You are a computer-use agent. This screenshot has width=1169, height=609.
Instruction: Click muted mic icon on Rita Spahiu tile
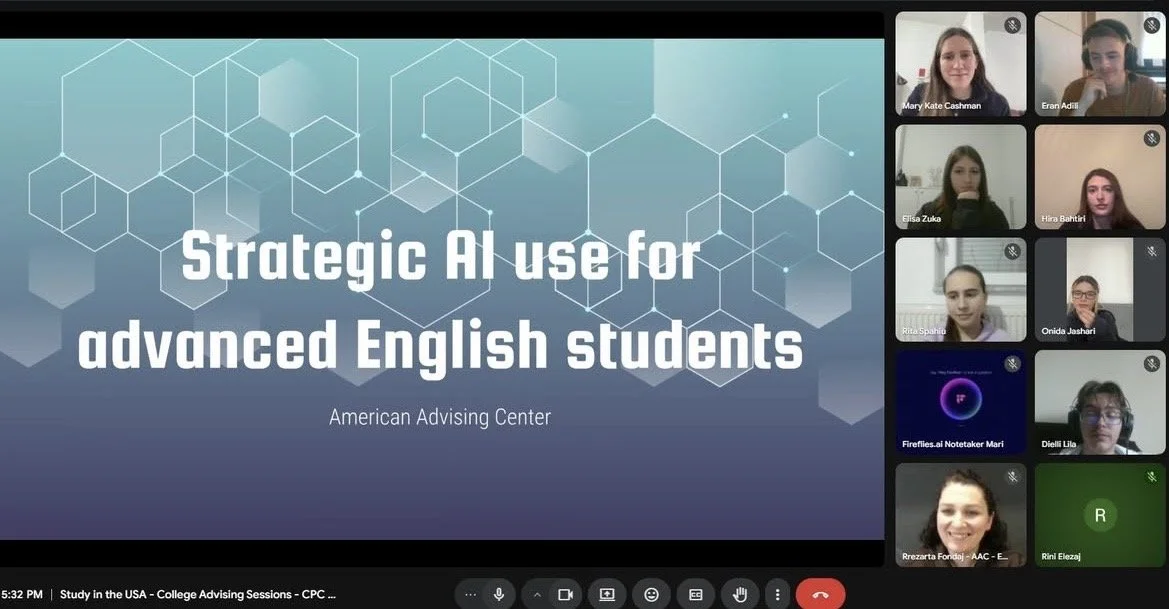coord(1012,251)
